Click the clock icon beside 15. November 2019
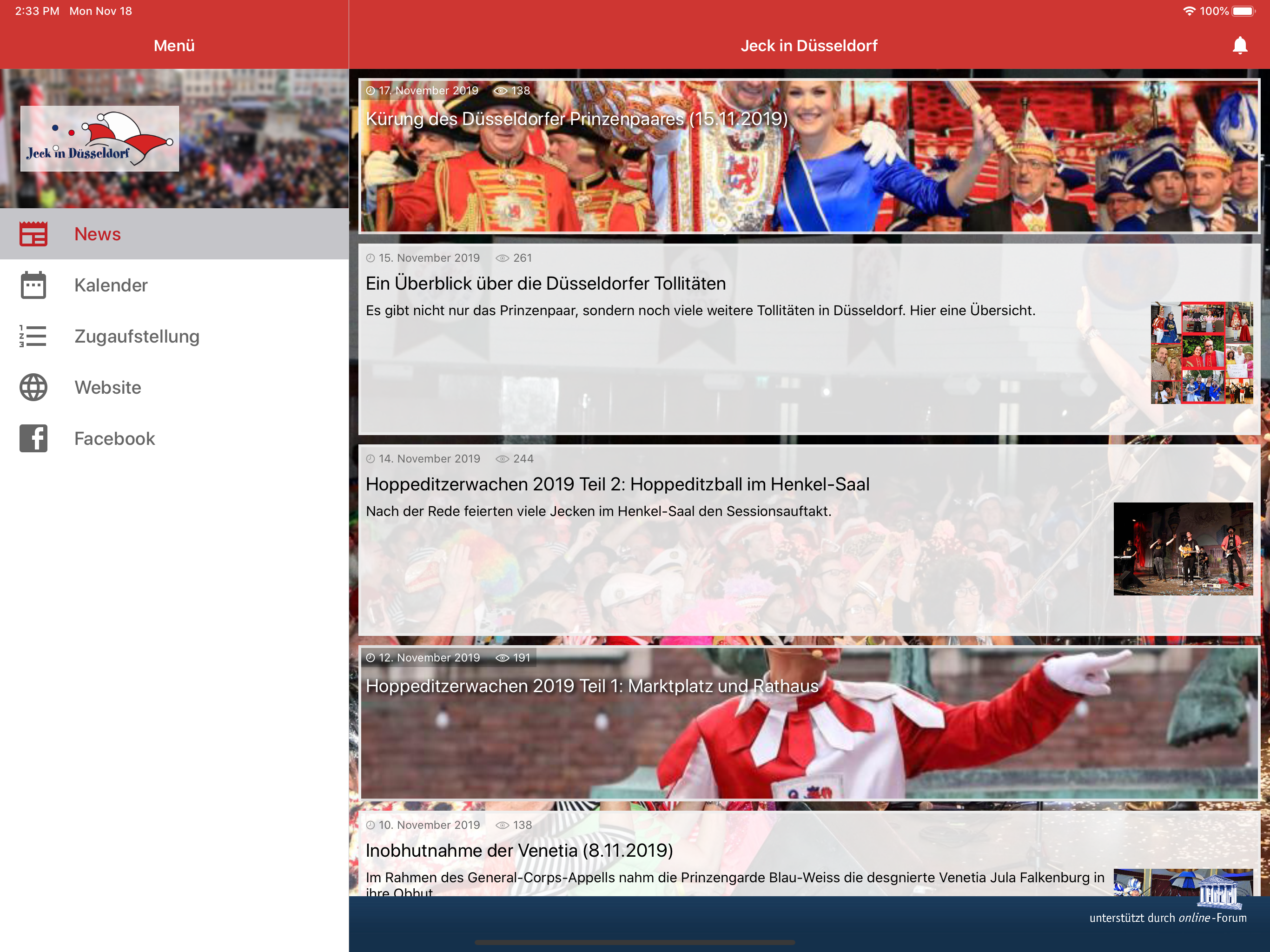1270x952 pixels. (x=370, y=258)
